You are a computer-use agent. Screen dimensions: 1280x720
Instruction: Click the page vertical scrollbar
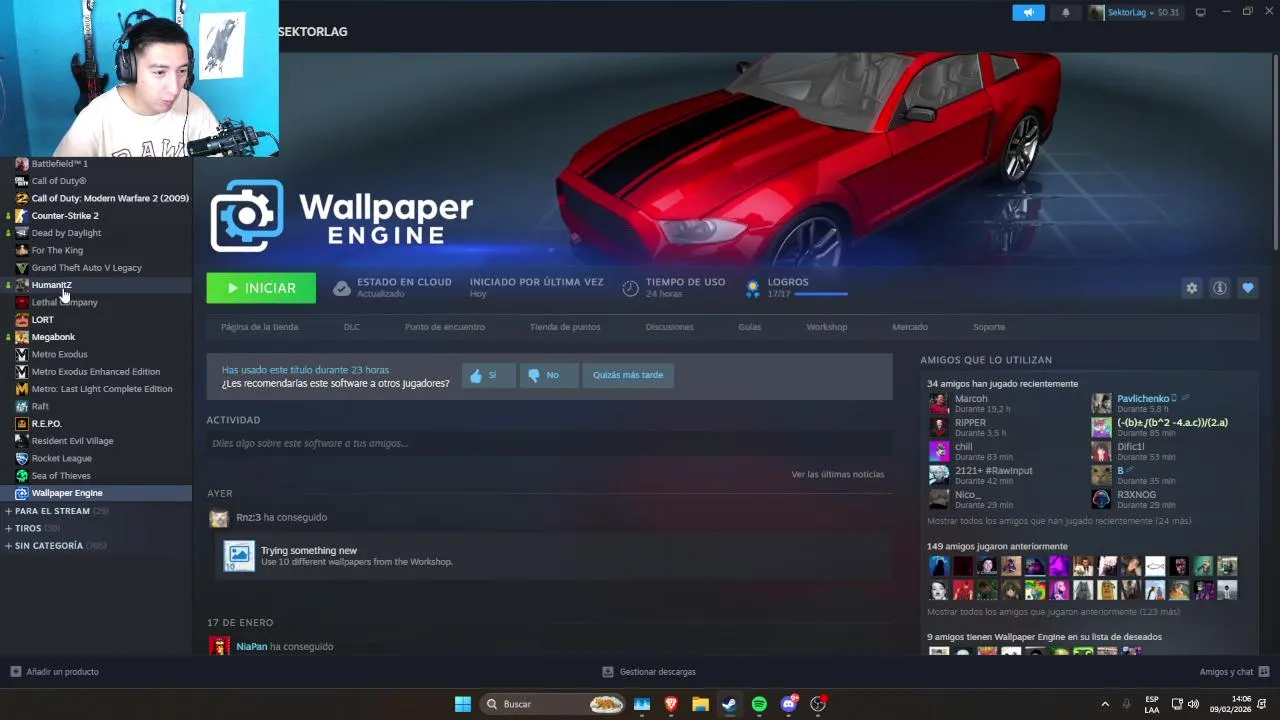(1275, 150)
